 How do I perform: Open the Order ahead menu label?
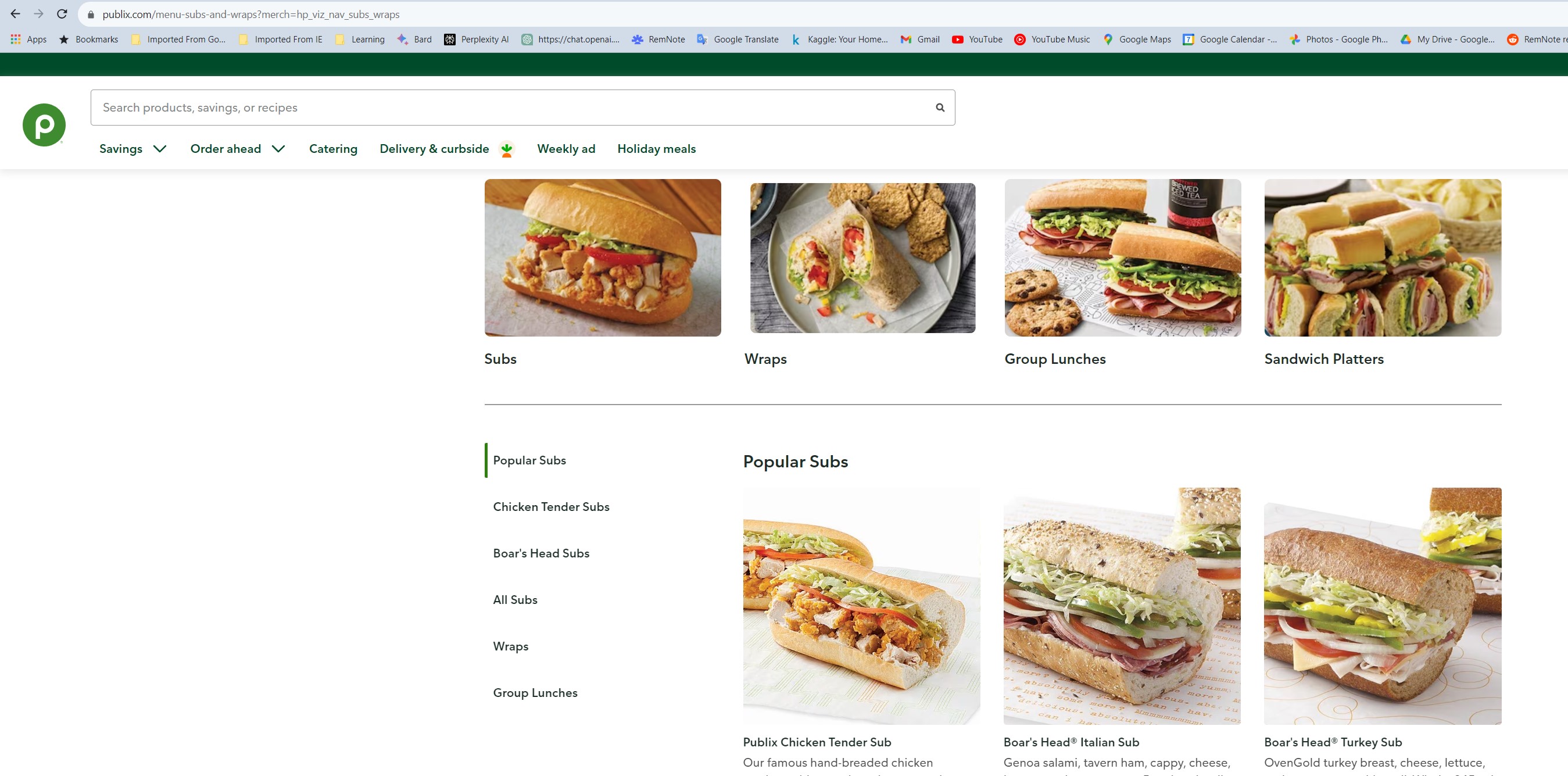click(226, 148)
